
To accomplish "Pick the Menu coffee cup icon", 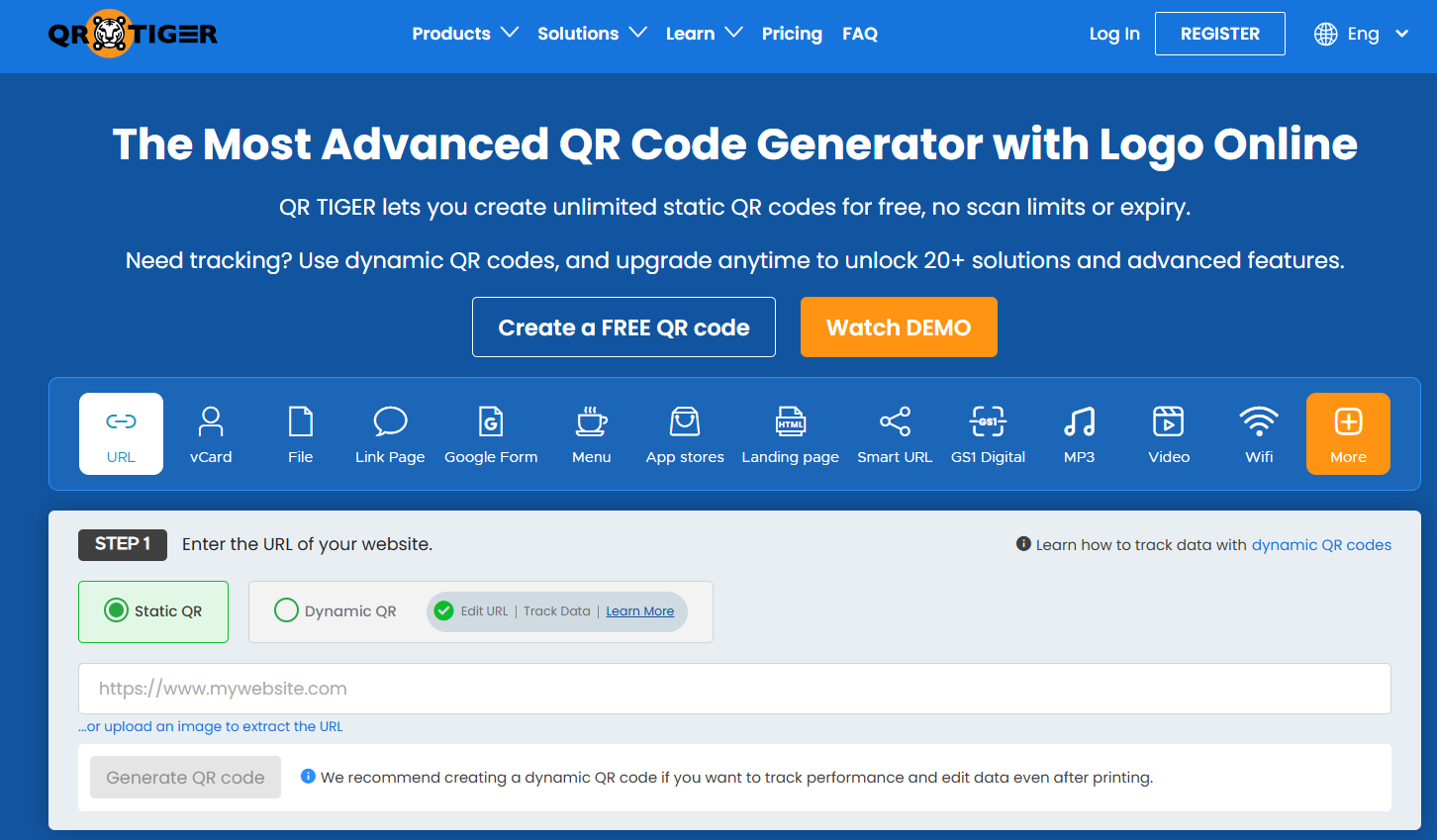I will point(592,422).
